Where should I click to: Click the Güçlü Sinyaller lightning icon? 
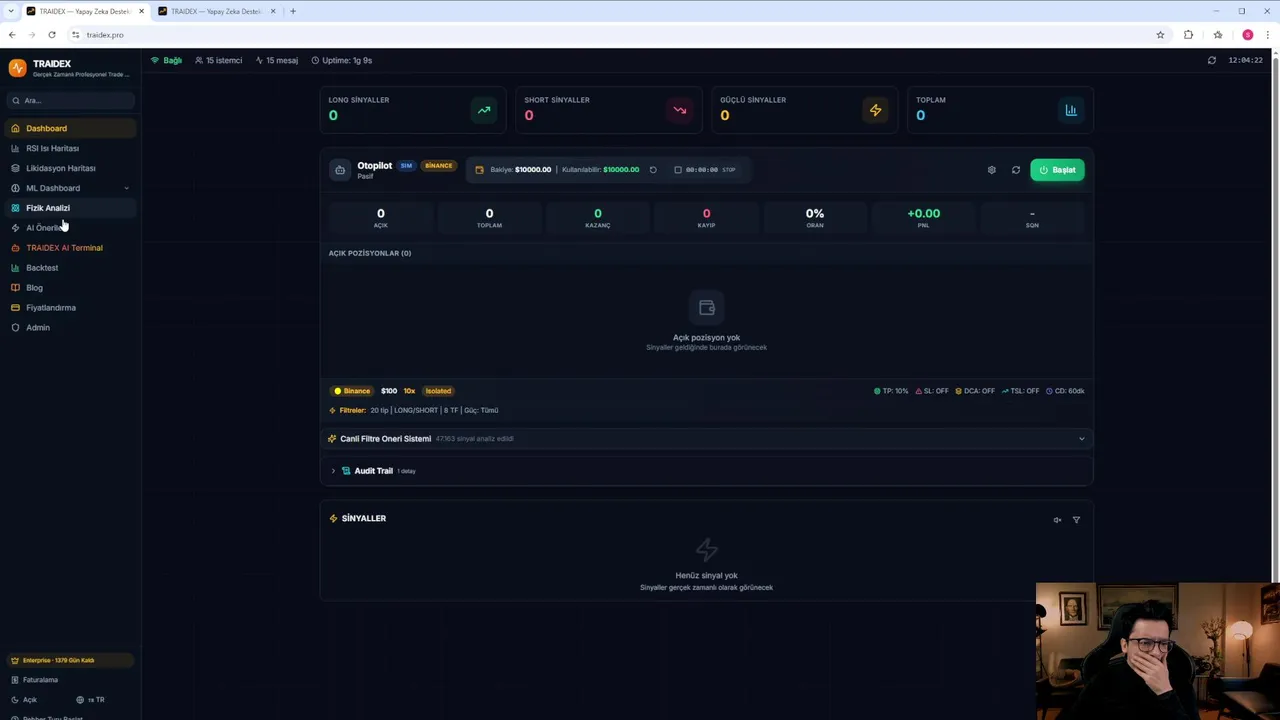(x=875, y=110)
